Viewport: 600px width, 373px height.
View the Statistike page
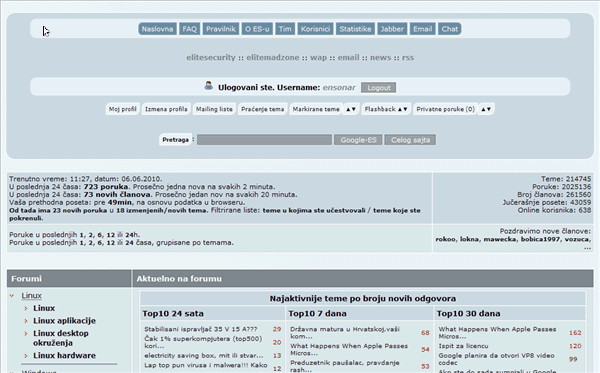tap(355, 29)
